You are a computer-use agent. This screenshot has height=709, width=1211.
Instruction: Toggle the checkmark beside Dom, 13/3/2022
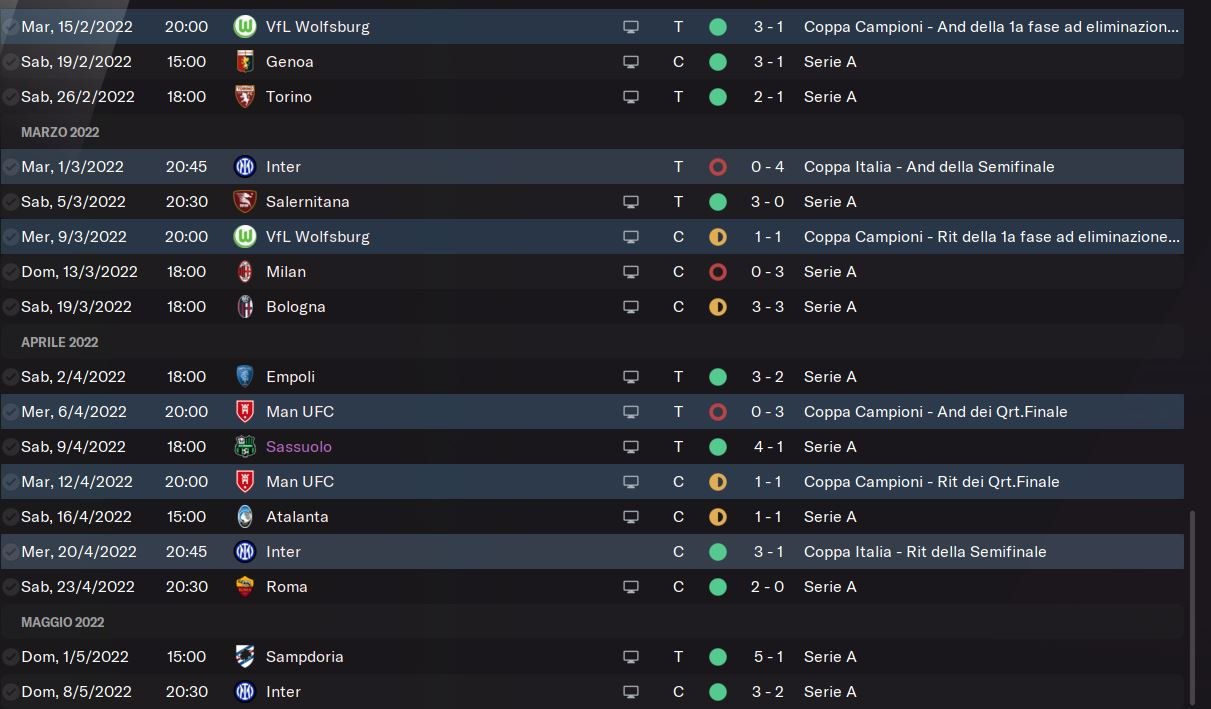(x=10, y=272)
